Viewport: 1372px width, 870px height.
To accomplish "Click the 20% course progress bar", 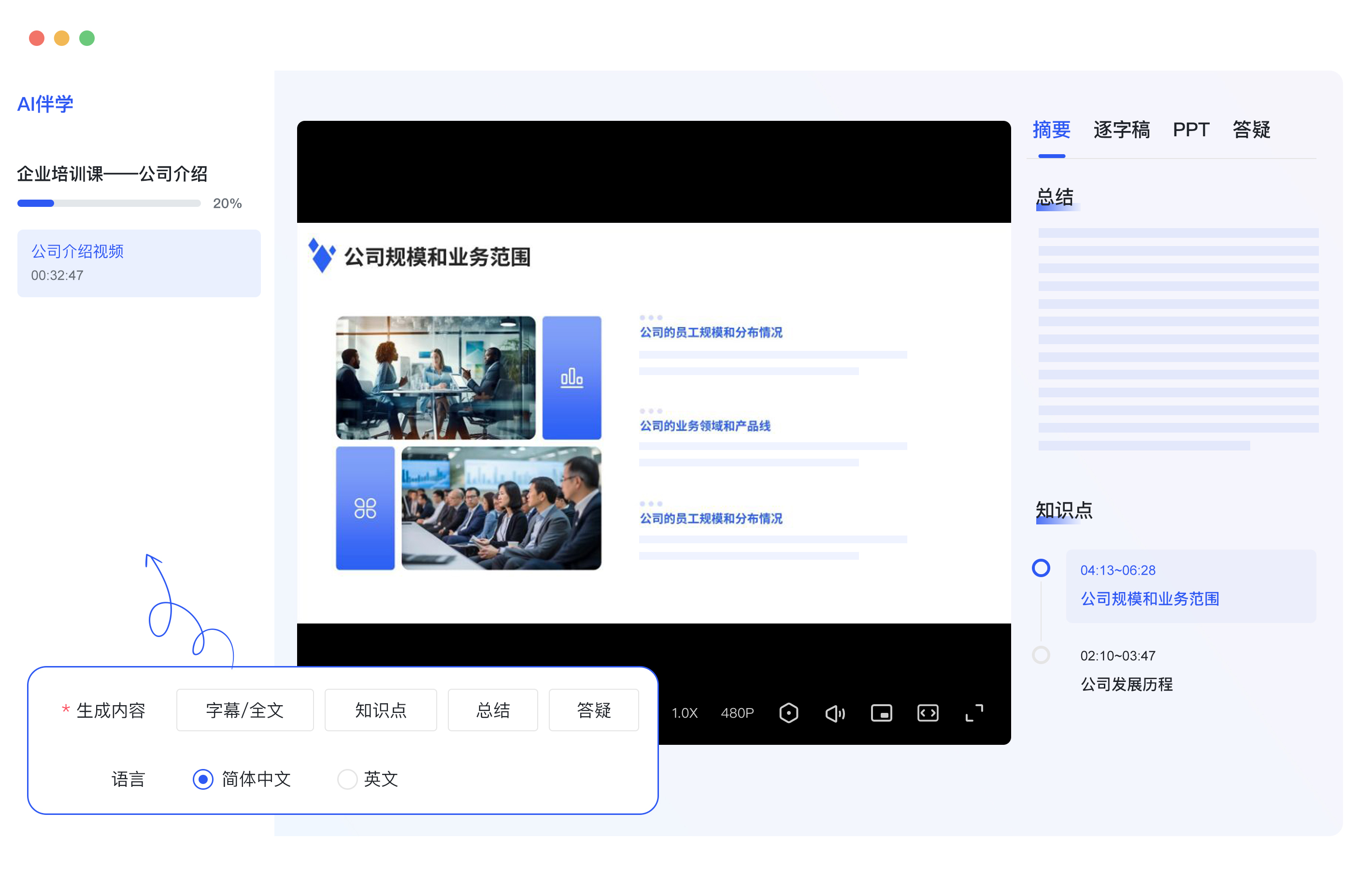I will pos(109,203).
